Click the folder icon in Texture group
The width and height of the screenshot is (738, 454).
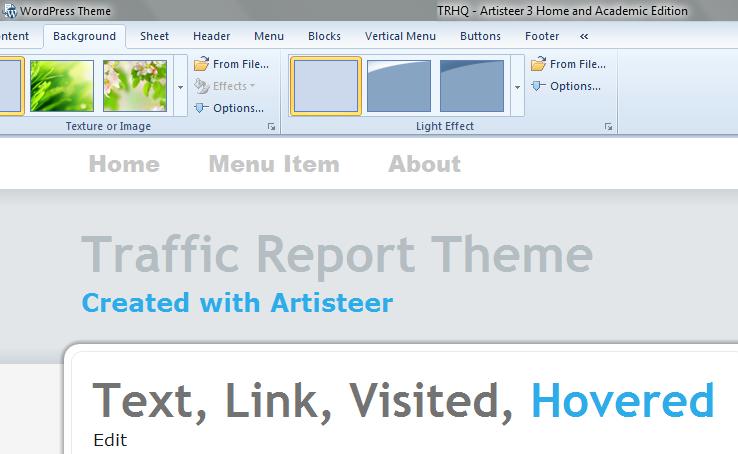[x=201, y=64]
